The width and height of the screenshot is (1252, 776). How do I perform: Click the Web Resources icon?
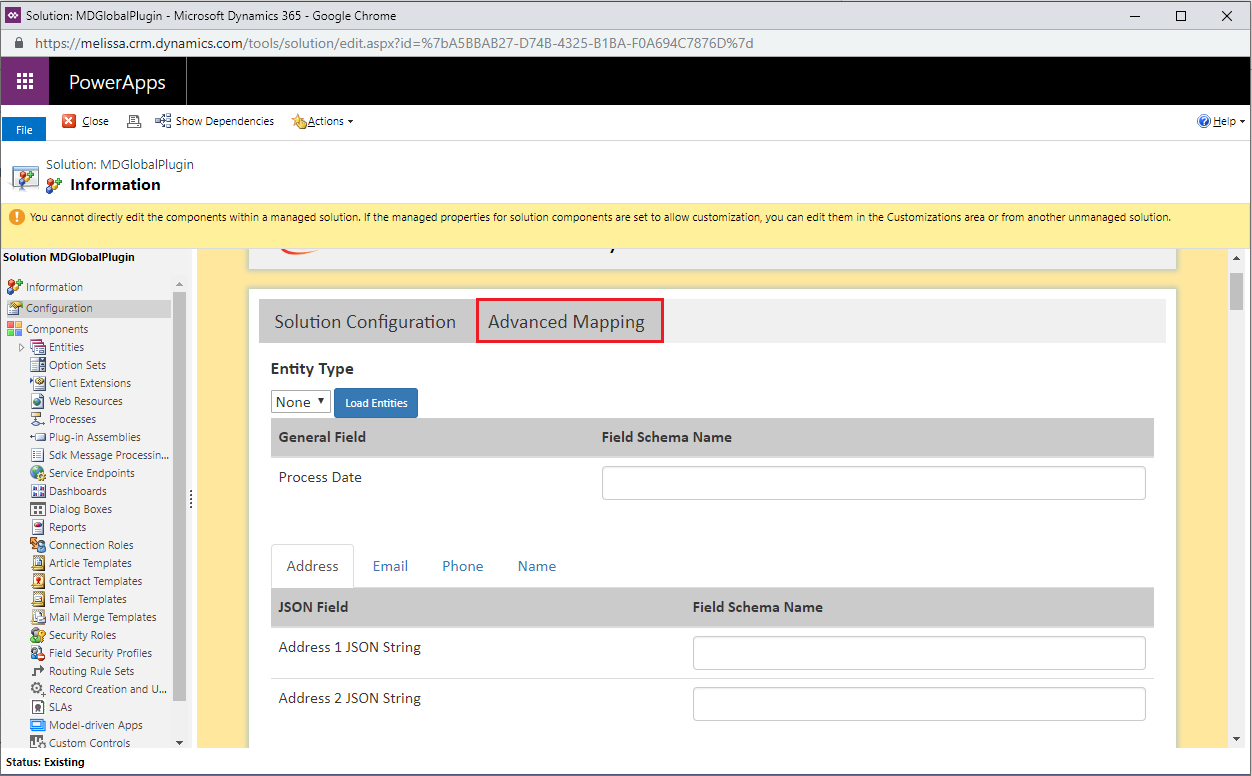tap(38, 401)
